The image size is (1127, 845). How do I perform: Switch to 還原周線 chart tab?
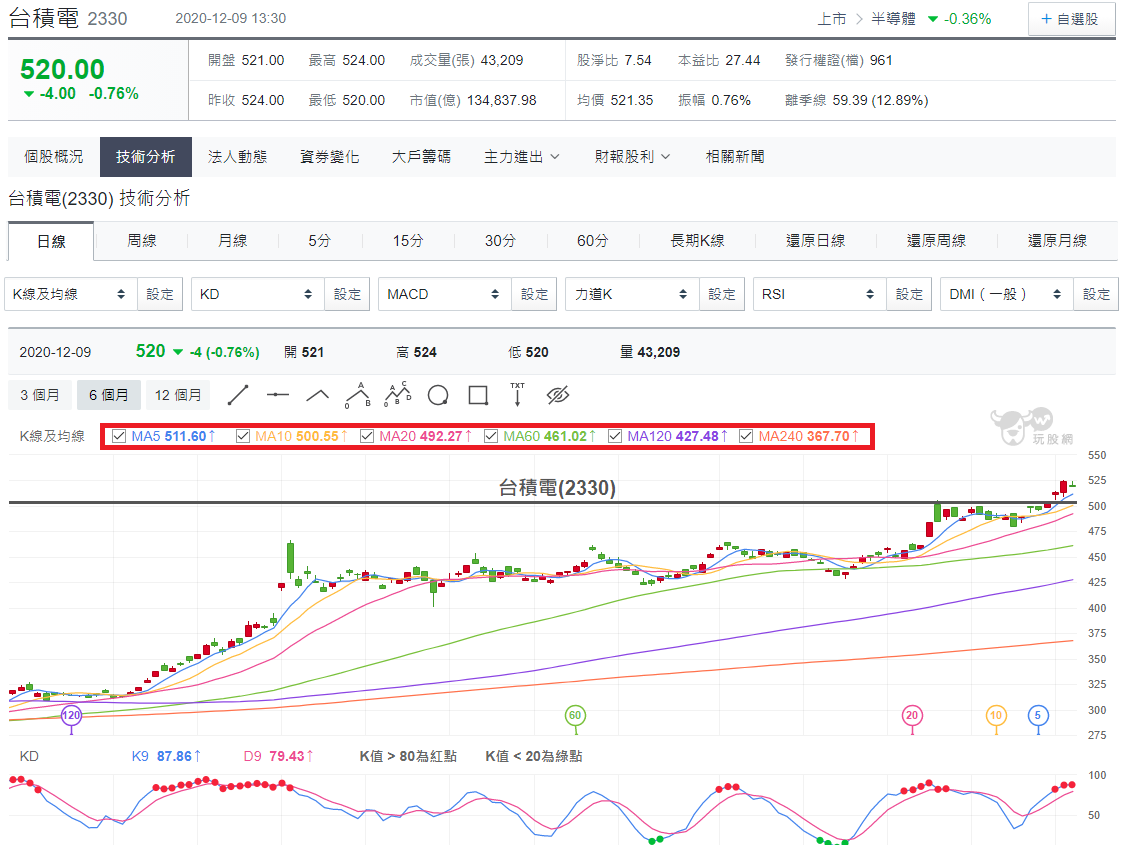click(937, 241)
